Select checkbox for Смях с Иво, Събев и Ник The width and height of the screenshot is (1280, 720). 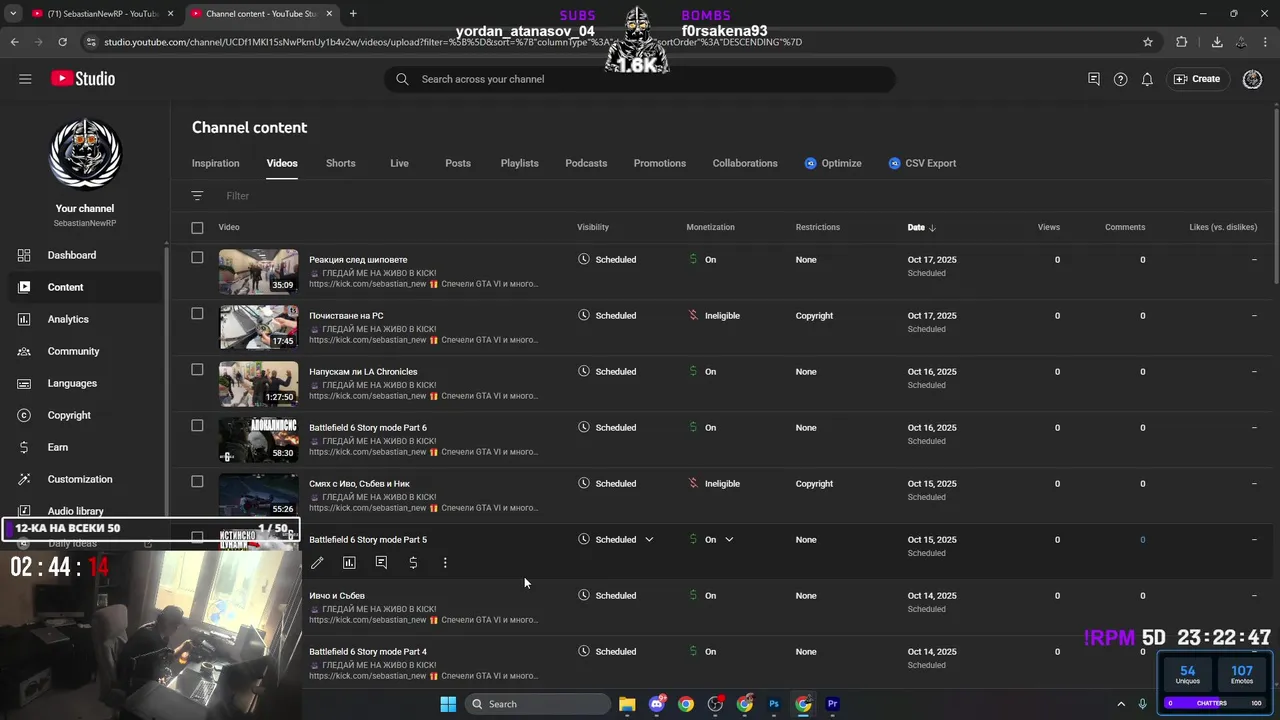click(x=197, y=482)
